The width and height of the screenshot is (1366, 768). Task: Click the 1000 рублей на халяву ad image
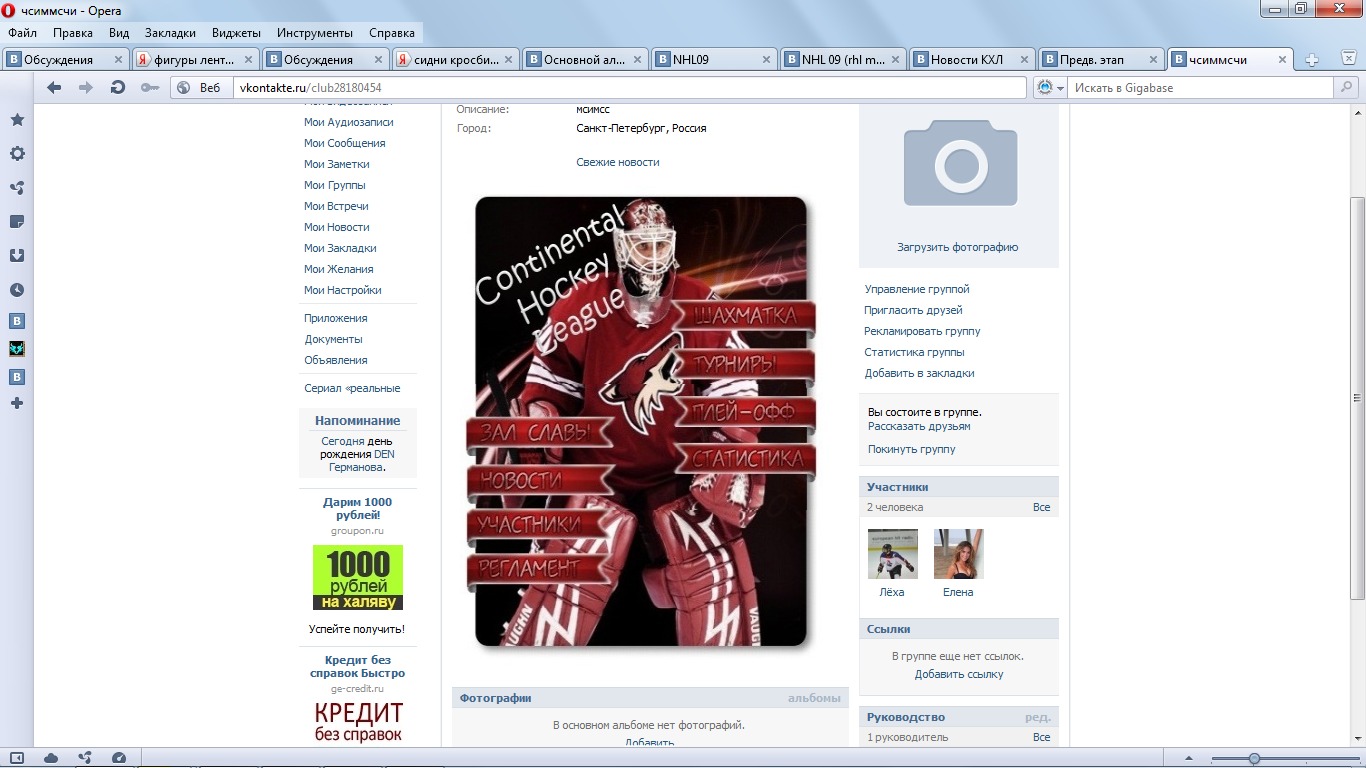[x=358, y=578]
